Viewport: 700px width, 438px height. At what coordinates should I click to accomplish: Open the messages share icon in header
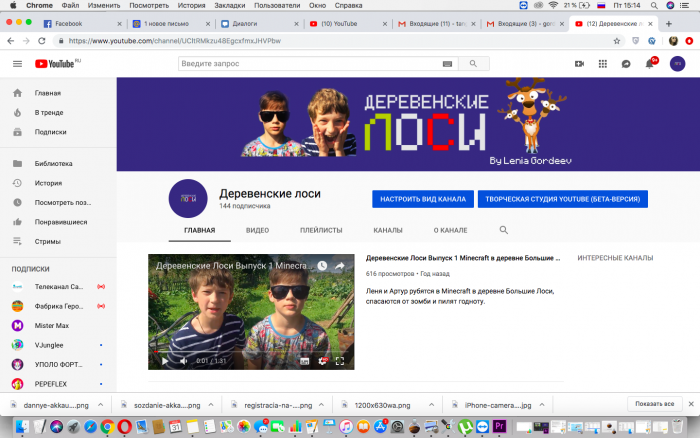(x=625, y=64)
